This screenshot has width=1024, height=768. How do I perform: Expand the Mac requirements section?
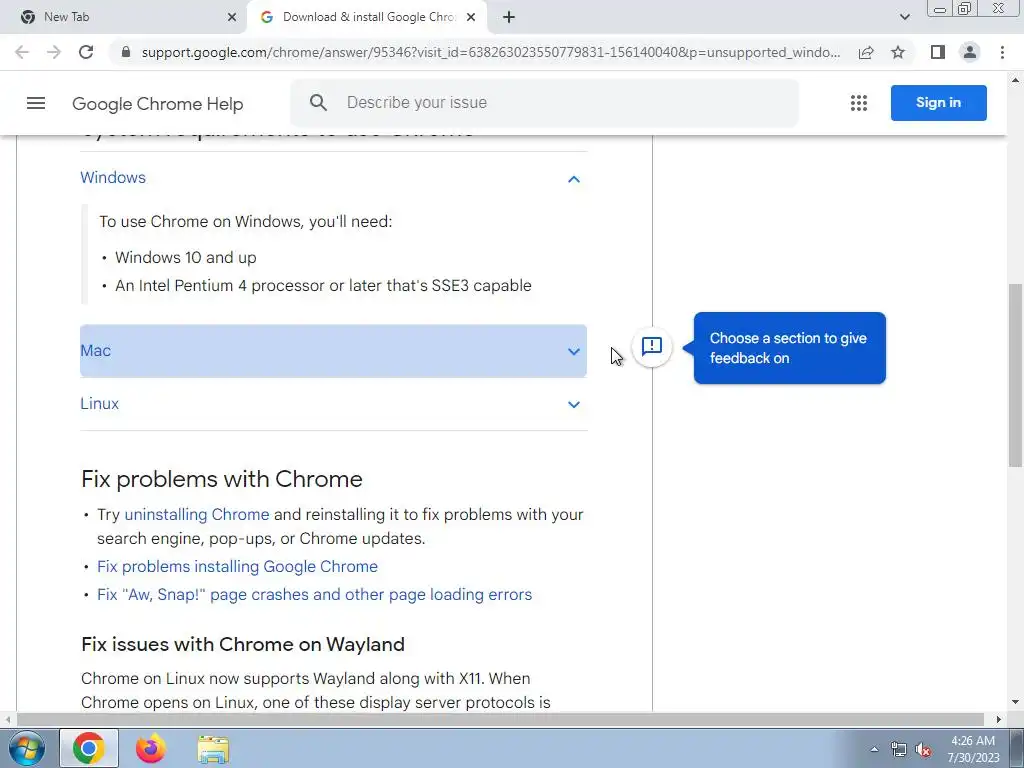pyautogui.click(x=573, y=351)
